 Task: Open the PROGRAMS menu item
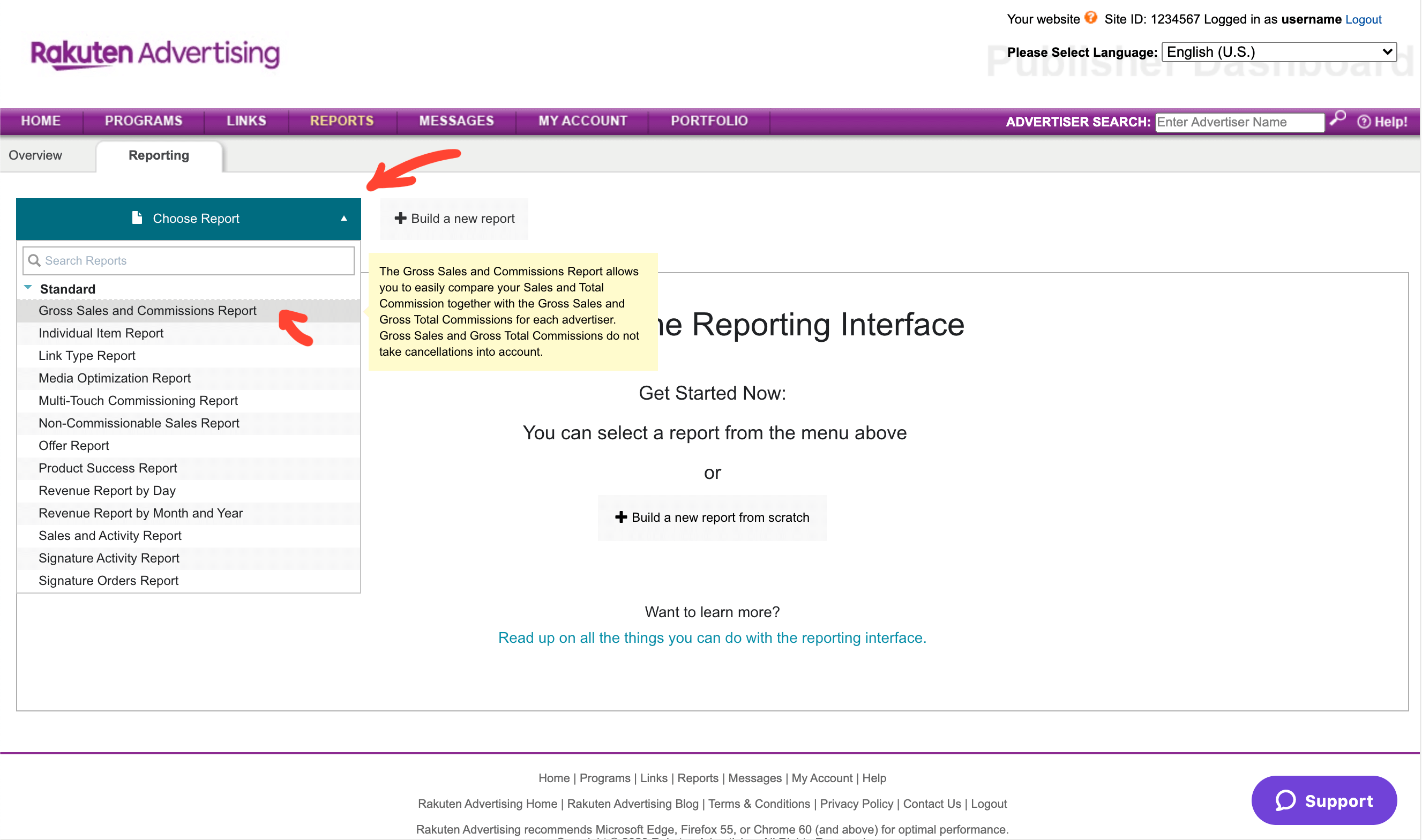[x=144, y=121]
